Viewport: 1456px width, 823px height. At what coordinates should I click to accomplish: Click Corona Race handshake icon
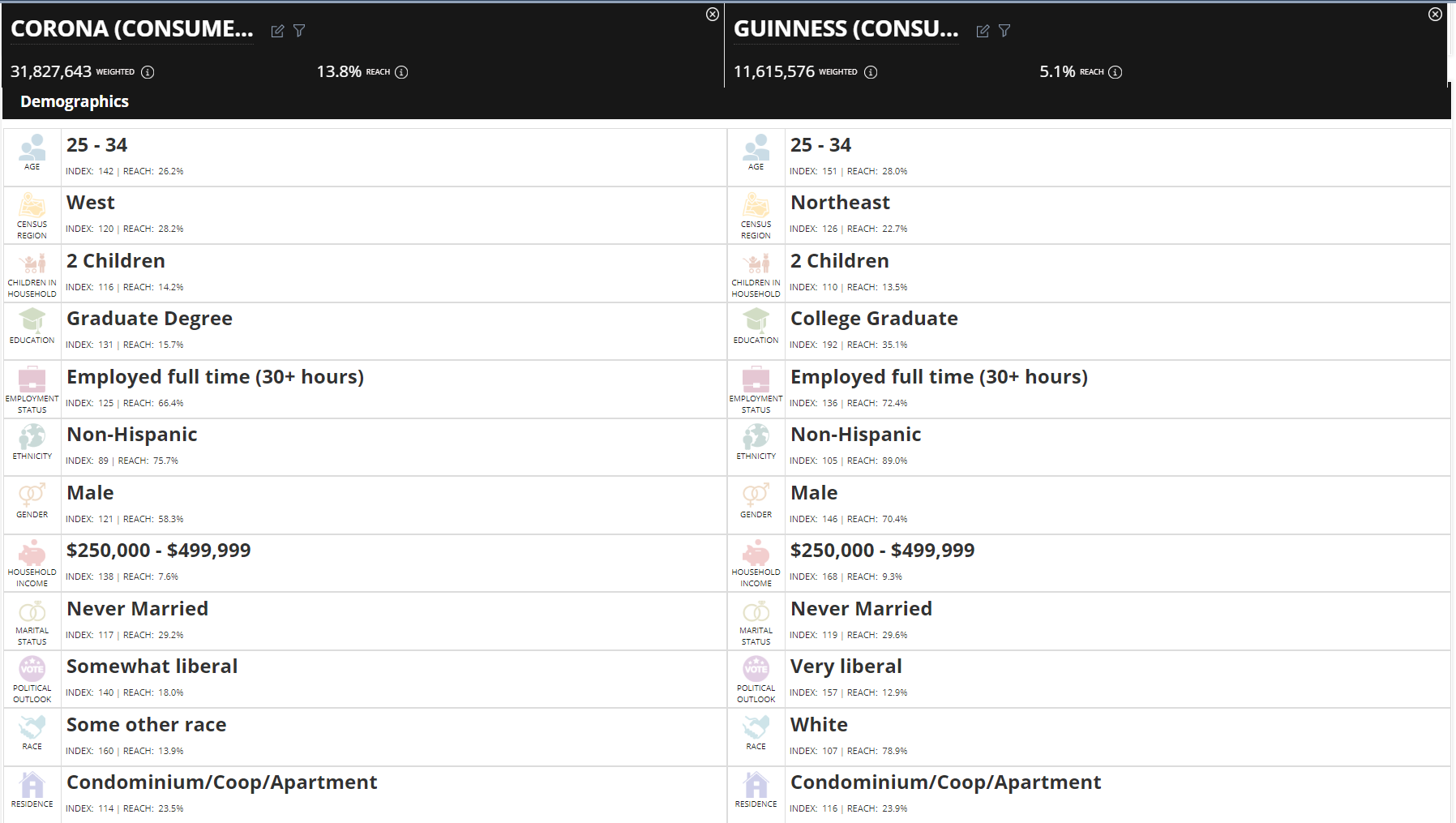click(x=32, y=727)
